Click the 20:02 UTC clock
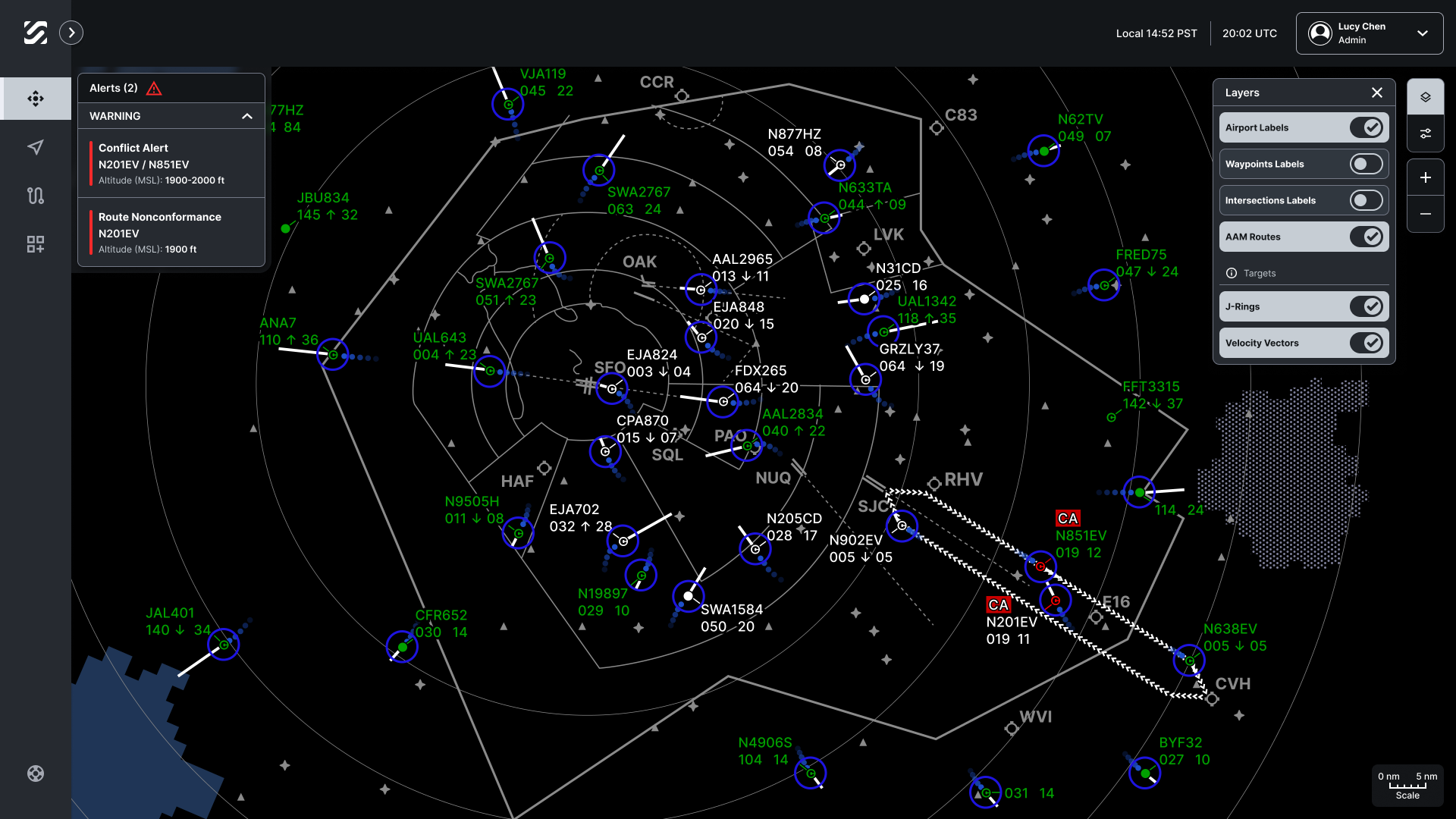Image resolution: width=1456 pixels, height=819 pixels. pyautogui.click(x=1250, y=33)
